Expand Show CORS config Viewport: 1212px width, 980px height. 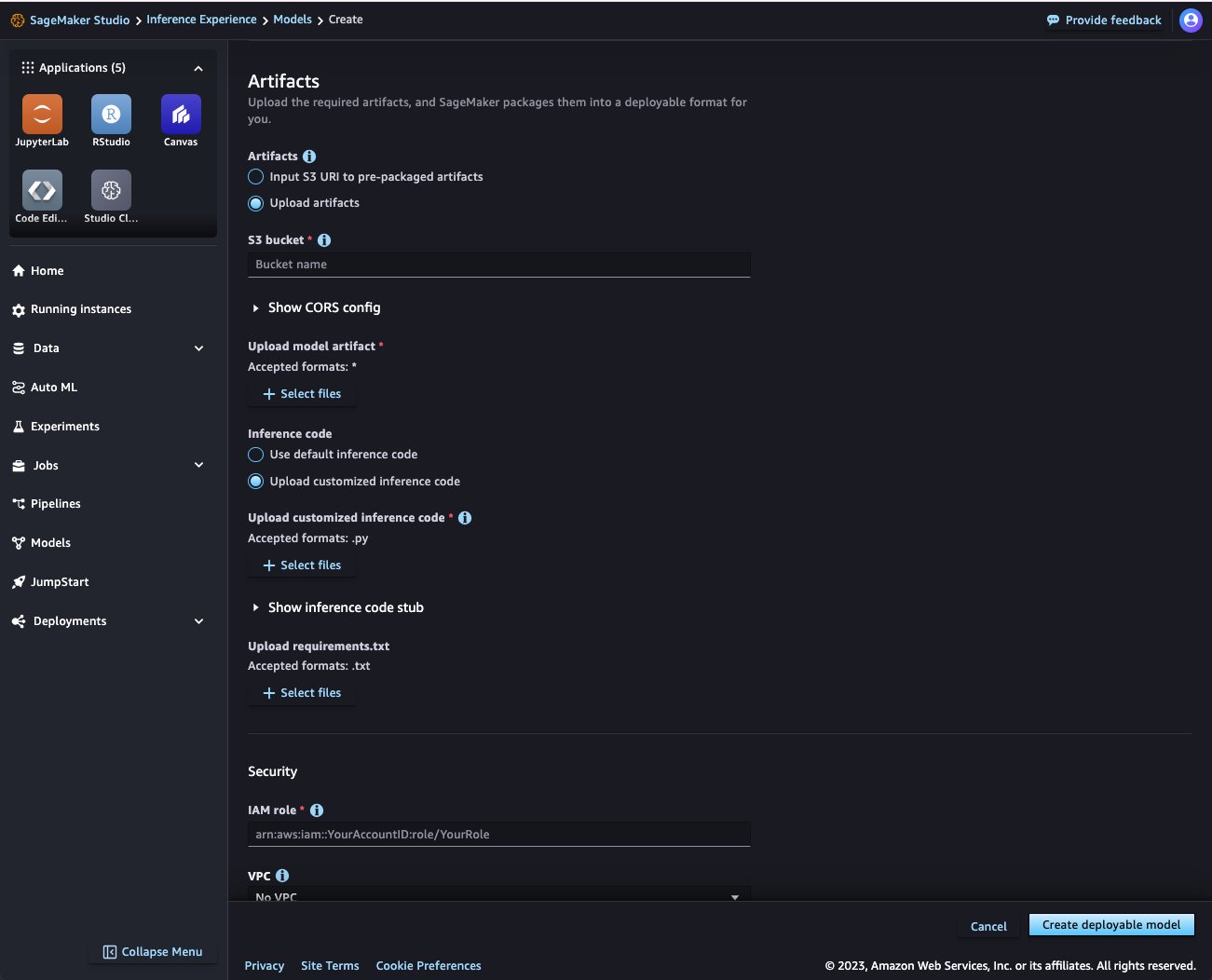point(315,307)
